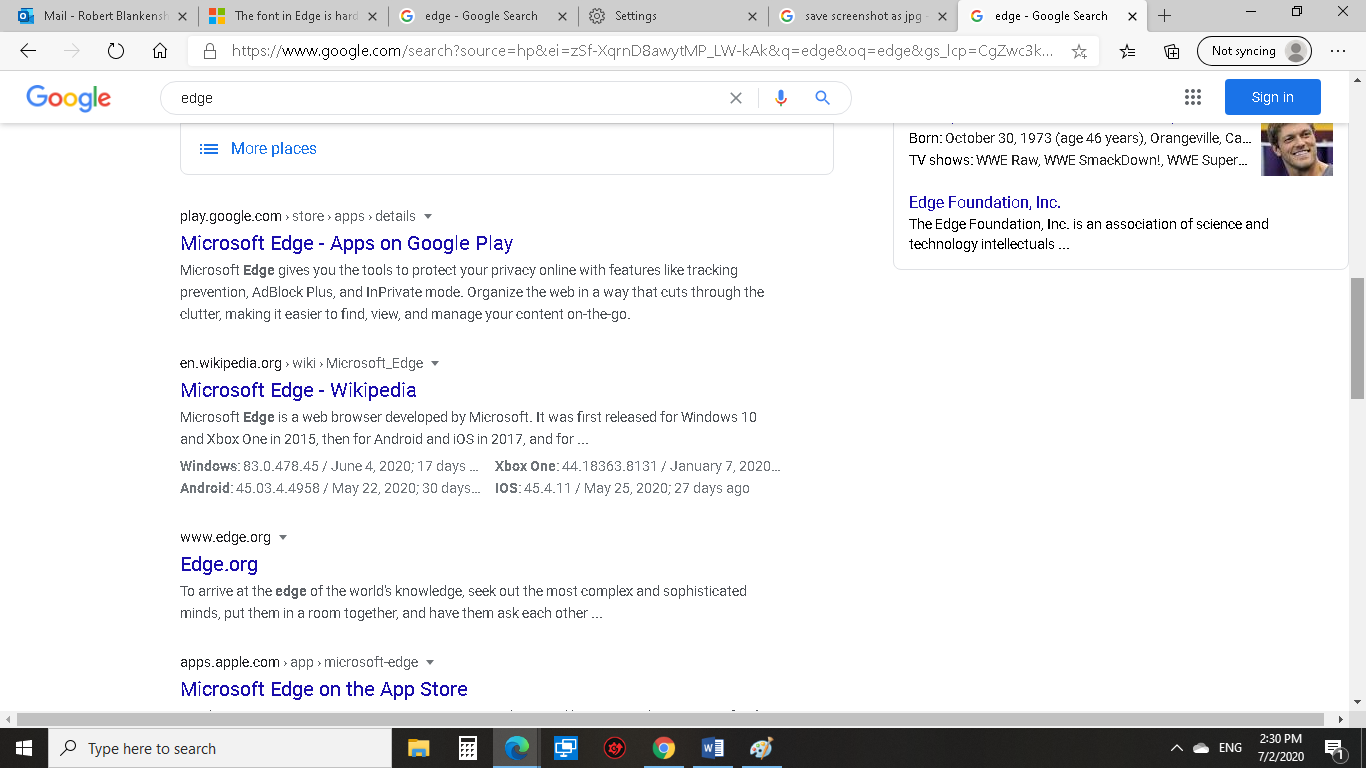Launch Chrome from the taskbar

coord(663,748)
